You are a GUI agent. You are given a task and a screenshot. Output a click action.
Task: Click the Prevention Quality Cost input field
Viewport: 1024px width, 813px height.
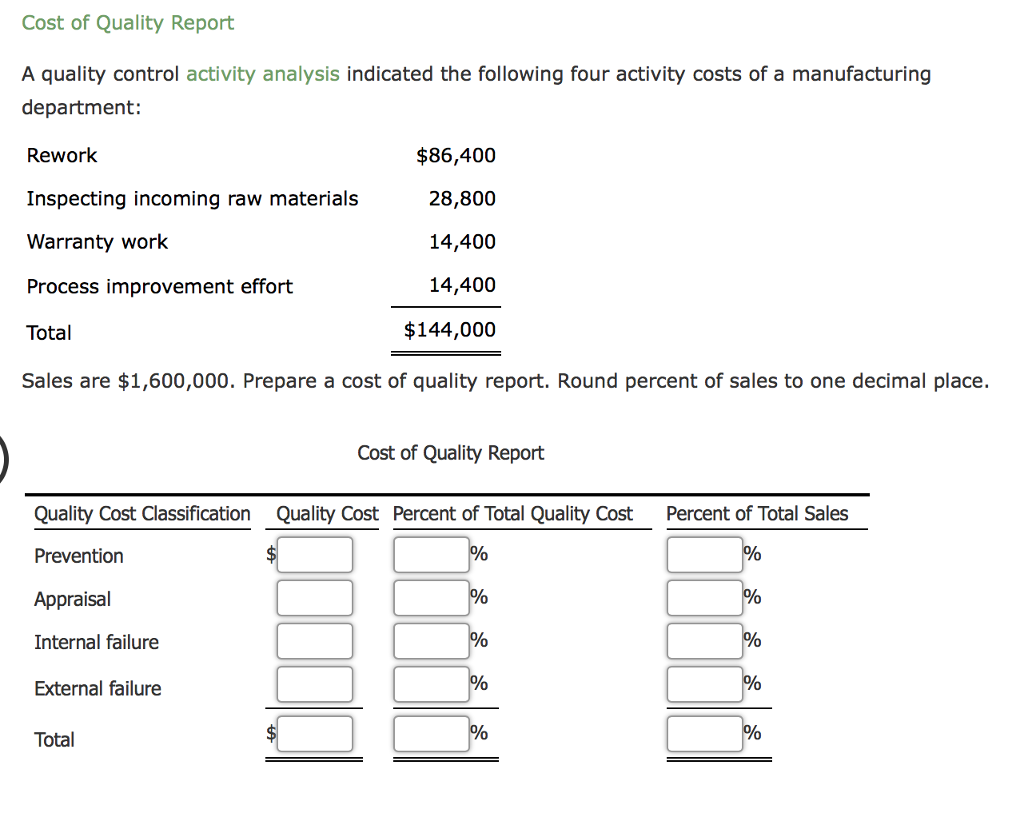pyautogui.click(x=314, y=554)
